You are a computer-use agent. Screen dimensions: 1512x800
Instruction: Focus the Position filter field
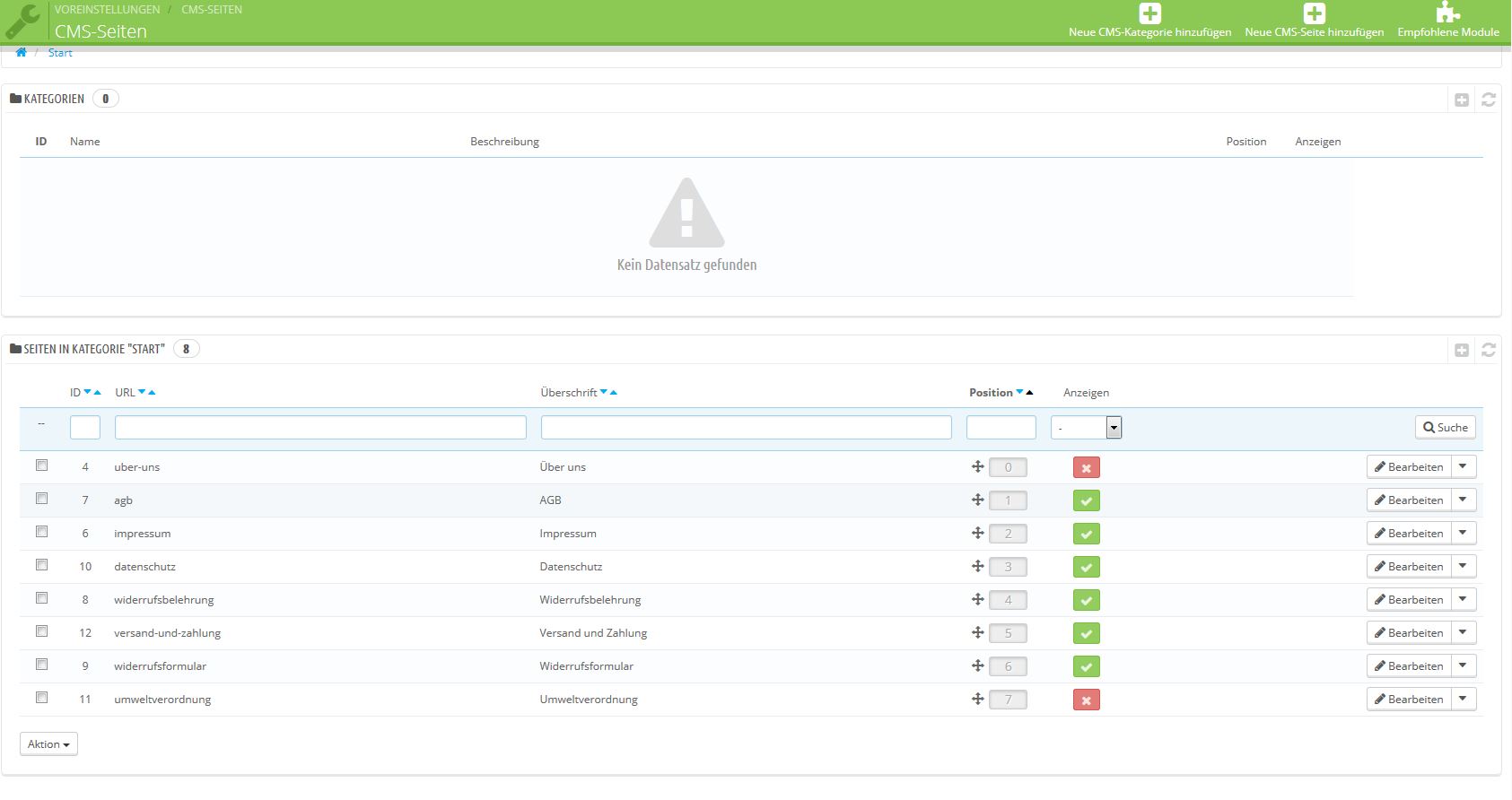point(1001,428)
